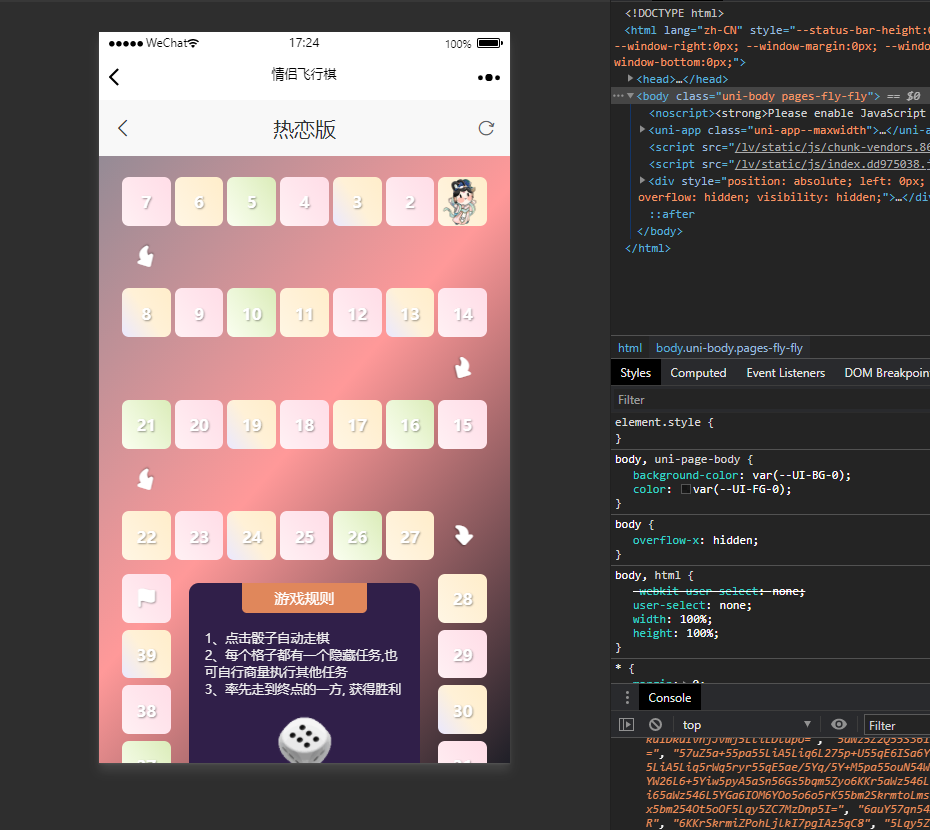The width and height of the screenshot is (930, 830).
Task: Tap the white flag tile
Action: click(147, 599)
